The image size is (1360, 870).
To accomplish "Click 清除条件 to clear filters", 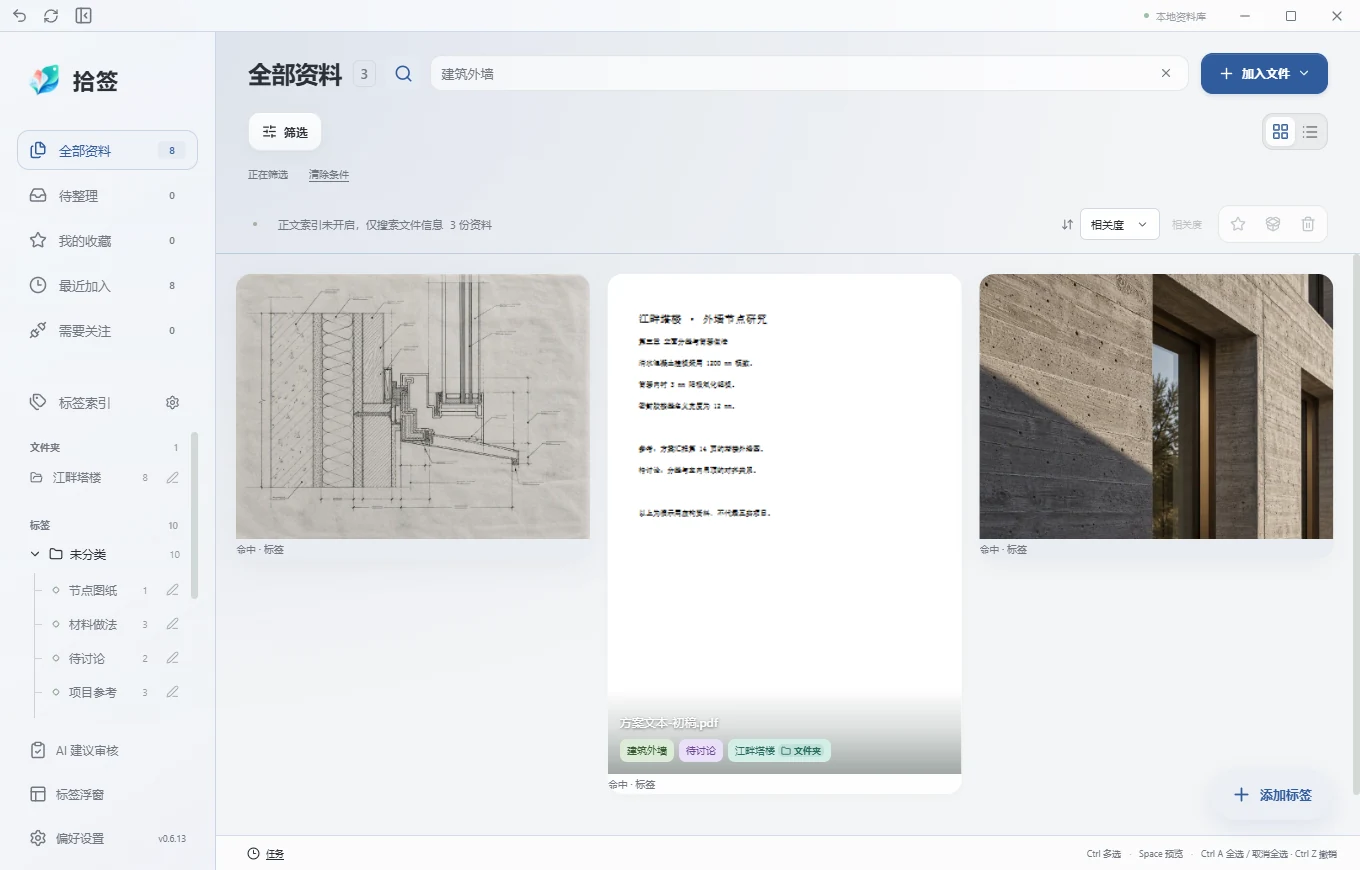I will click(x=329, y=175).
